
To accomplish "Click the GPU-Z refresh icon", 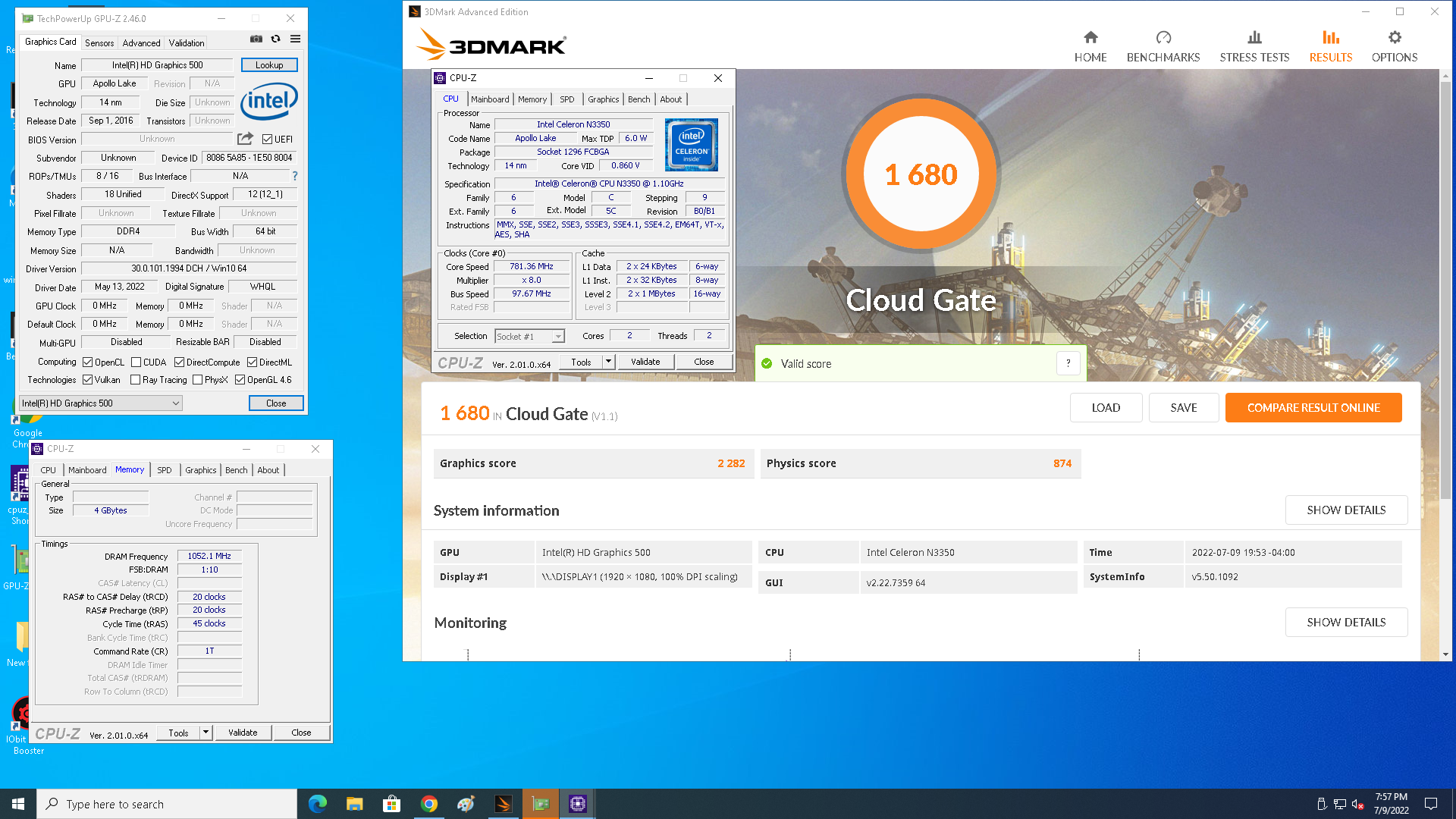I will (276, 39).
